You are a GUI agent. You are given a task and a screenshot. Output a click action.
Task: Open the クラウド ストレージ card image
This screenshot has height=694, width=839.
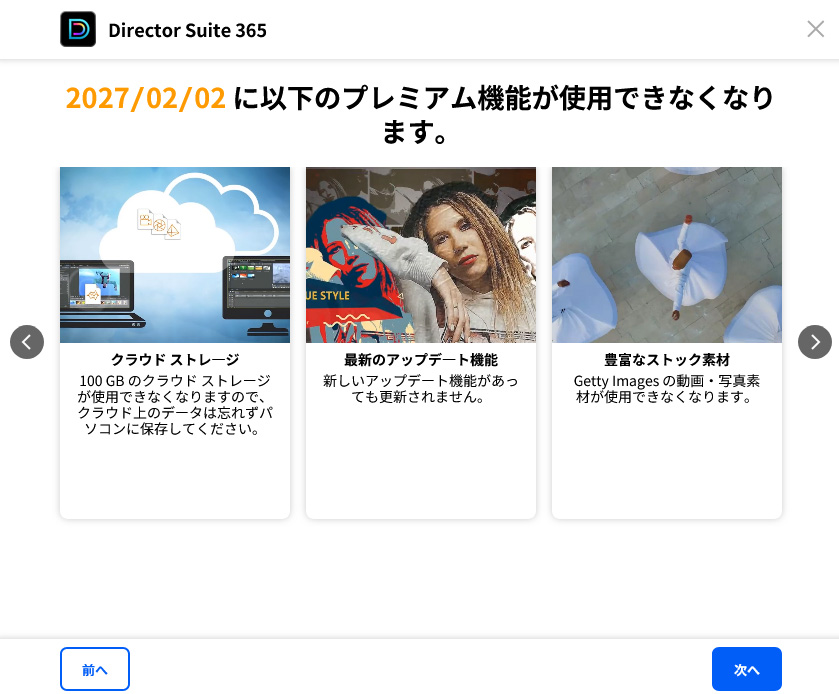click(175, 254)
